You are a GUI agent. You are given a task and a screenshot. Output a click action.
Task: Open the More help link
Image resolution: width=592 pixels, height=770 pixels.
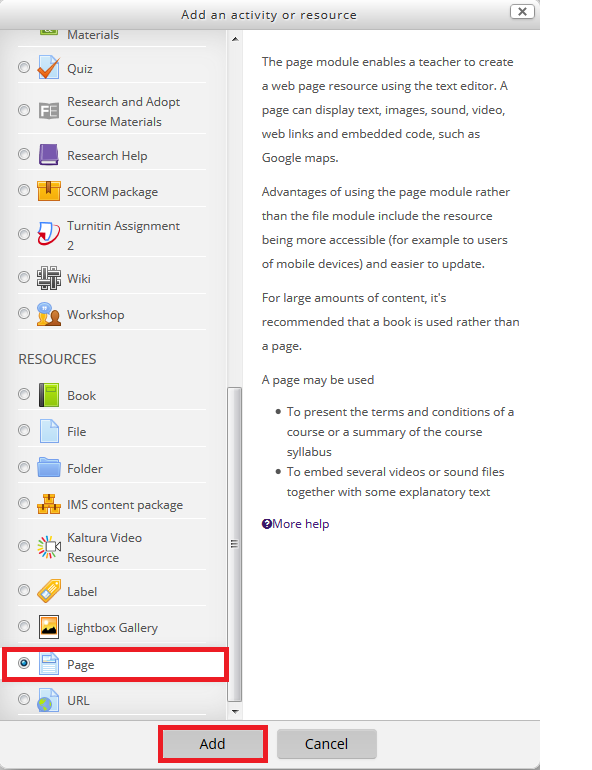[300, 524]
